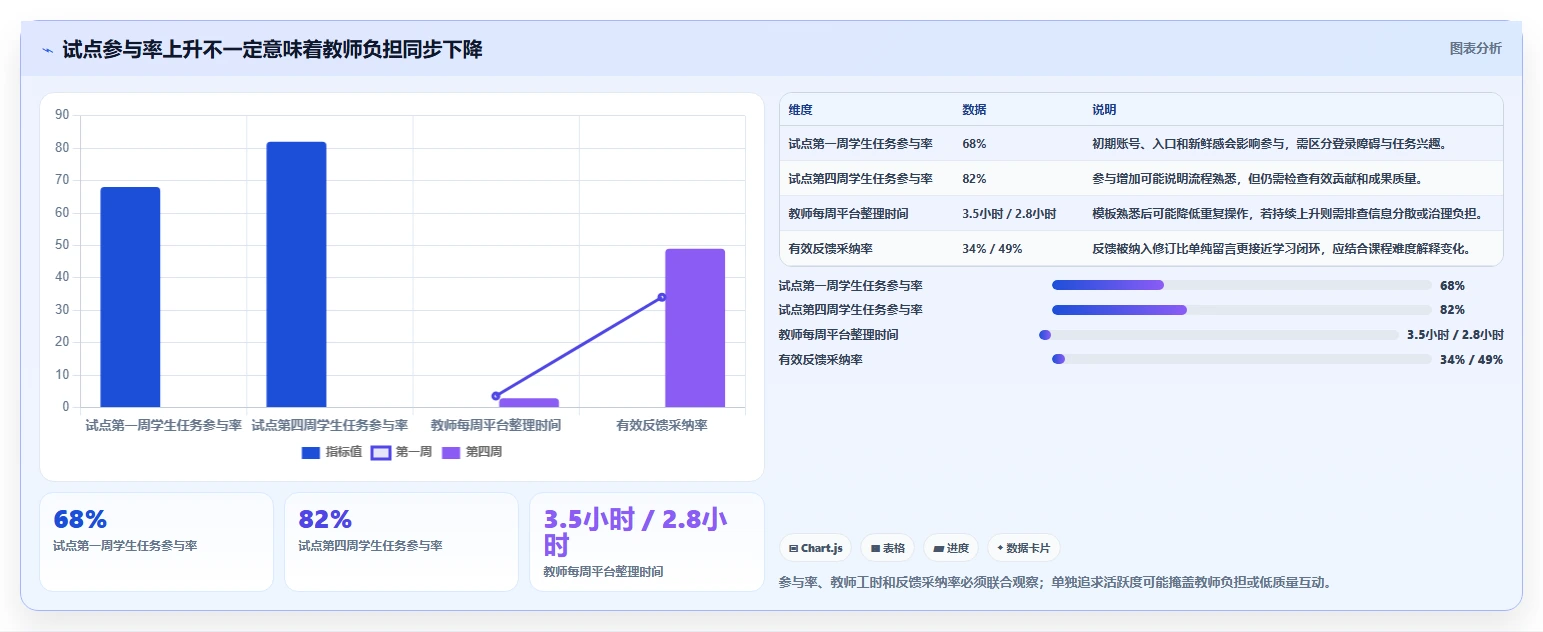
Task: Click the 68% value beside the progress bar
Action: pyautogui.click(x=1452, y=286)
